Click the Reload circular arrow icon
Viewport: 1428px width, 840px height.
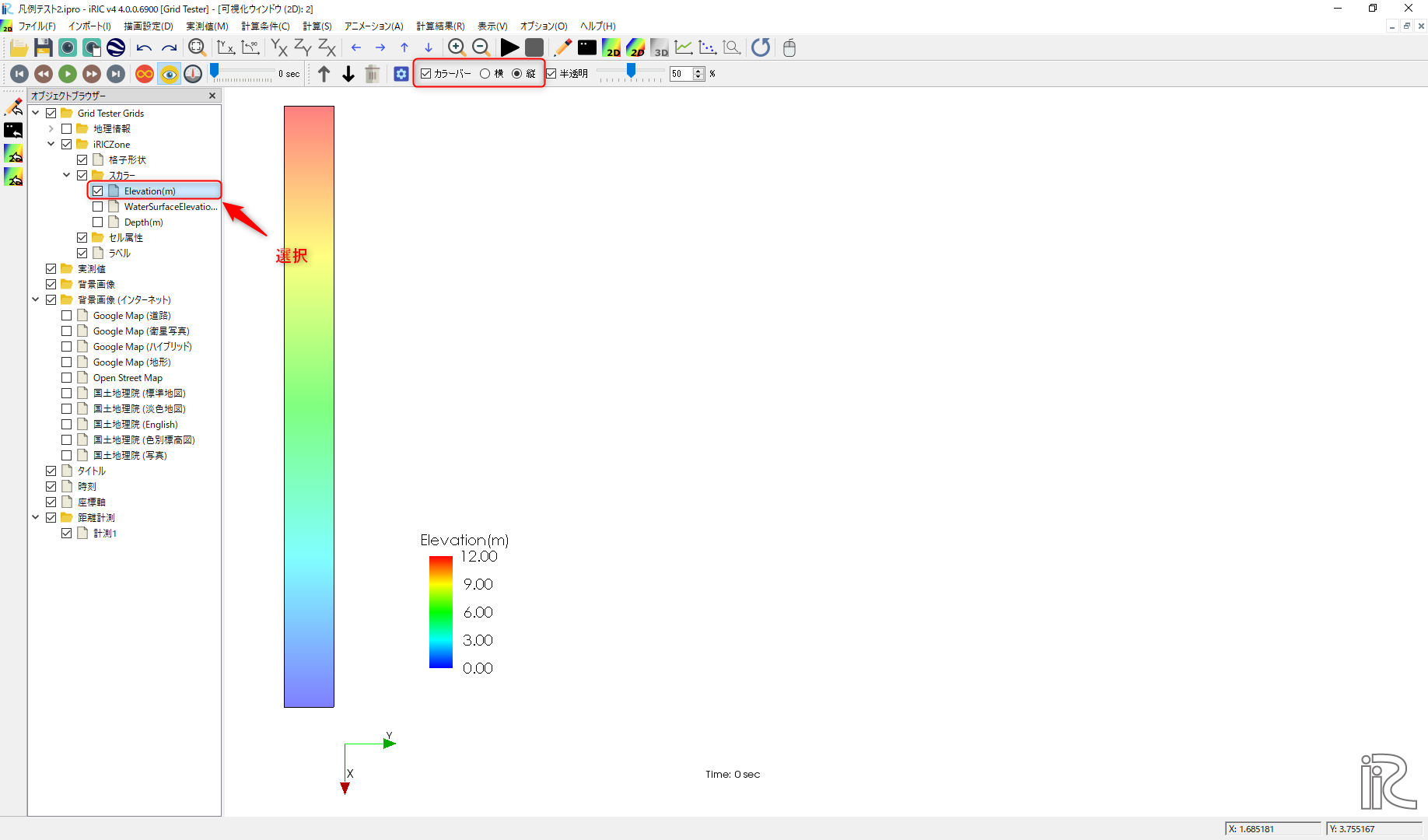click(x=761, y=47)
